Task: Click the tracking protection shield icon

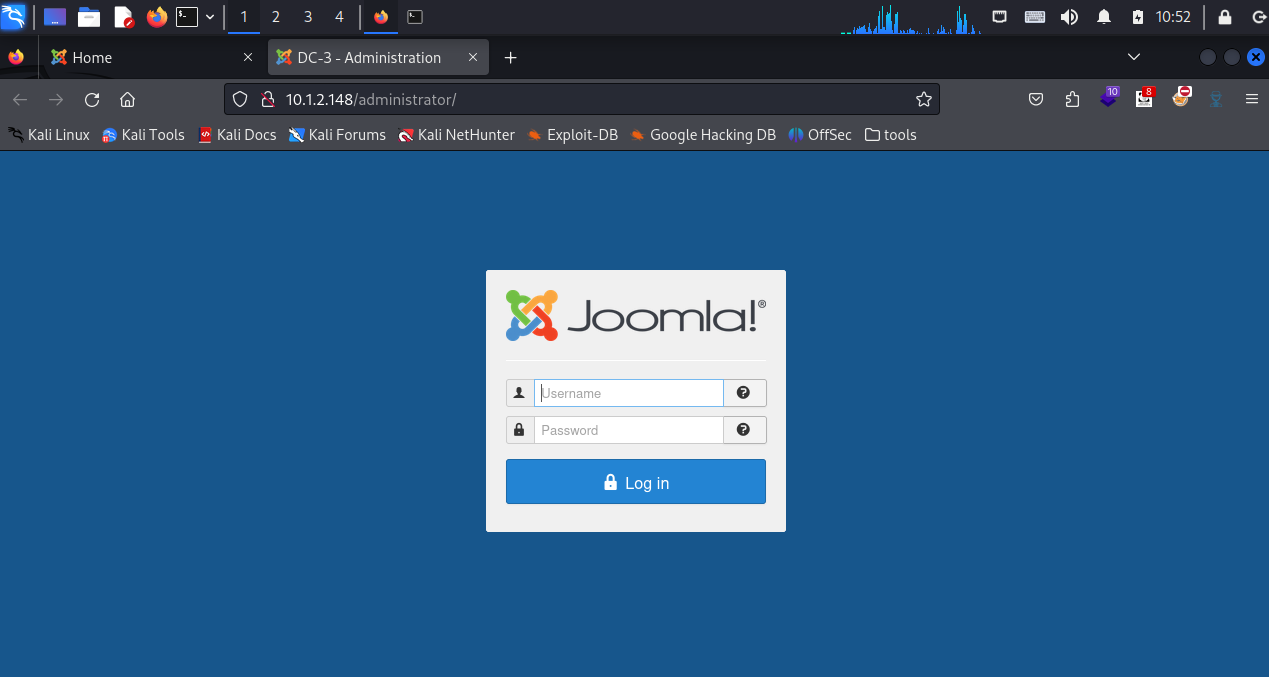Action: pyautogui.click(x=239, y=99)
